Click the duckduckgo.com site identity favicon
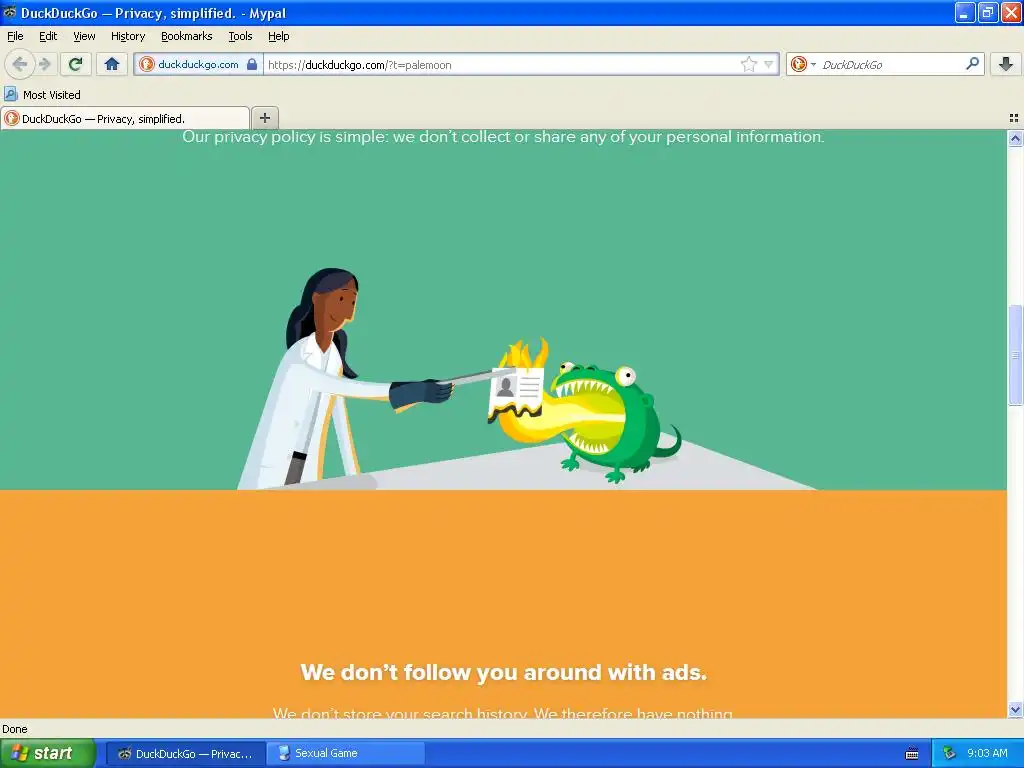The height and width of the screenshot is (768, 1024). coord(147,64)
